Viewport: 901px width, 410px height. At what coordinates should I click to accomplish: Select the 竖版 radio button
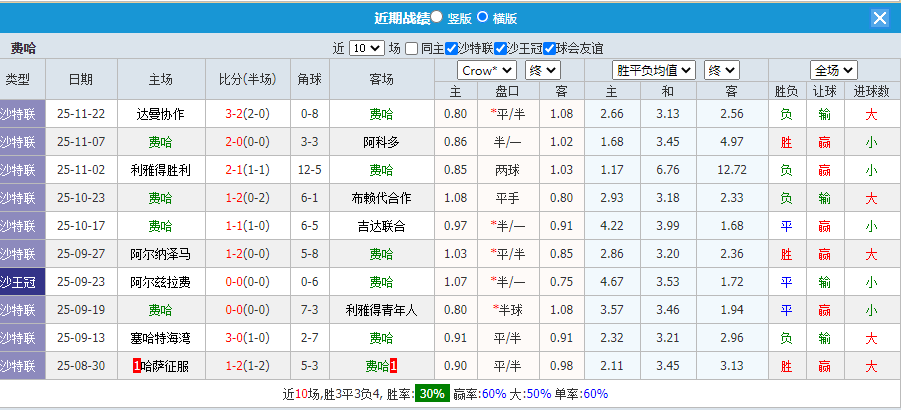pyautogui.click(x=437, y=17)
